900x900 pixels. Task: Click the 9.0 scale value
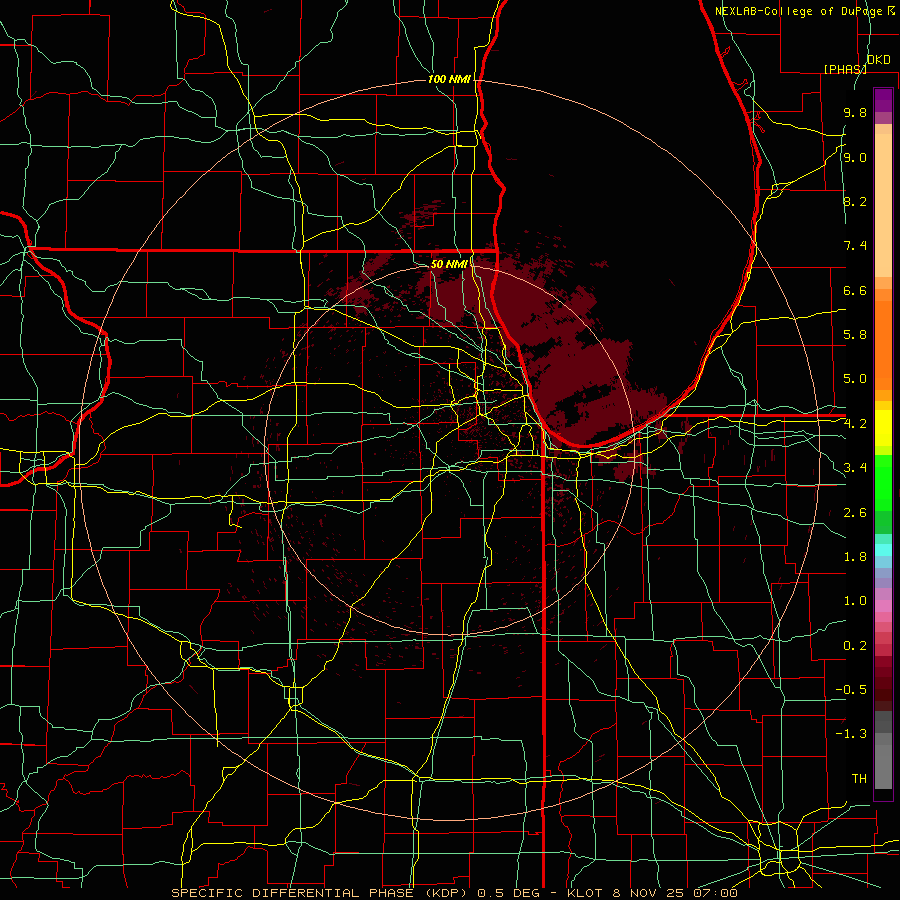click(855, 157)
